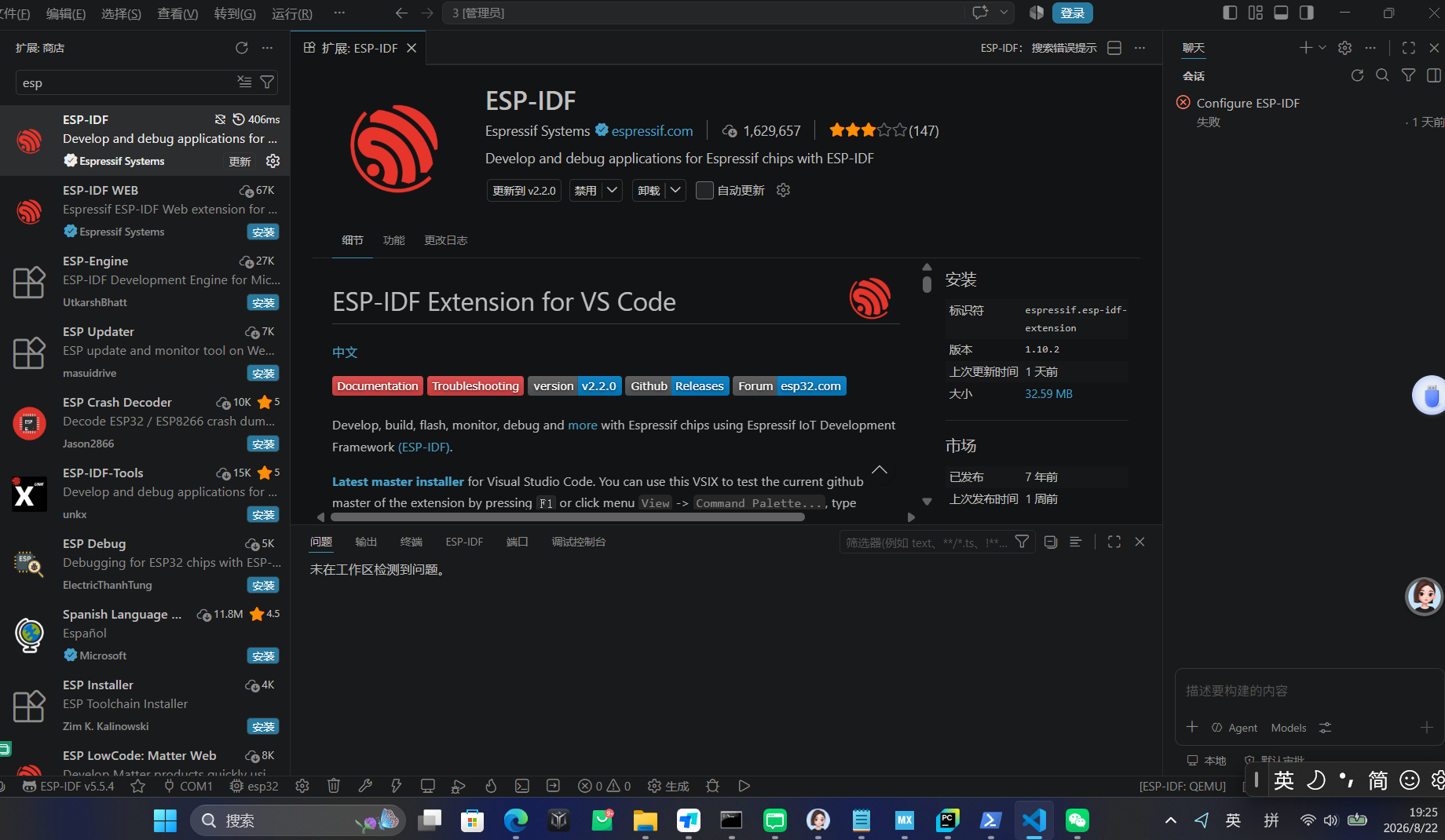The height and width of the screenshot is (840, 1445).
Task: Toggle the problems filter funnel
Action: click(1022, 542)
